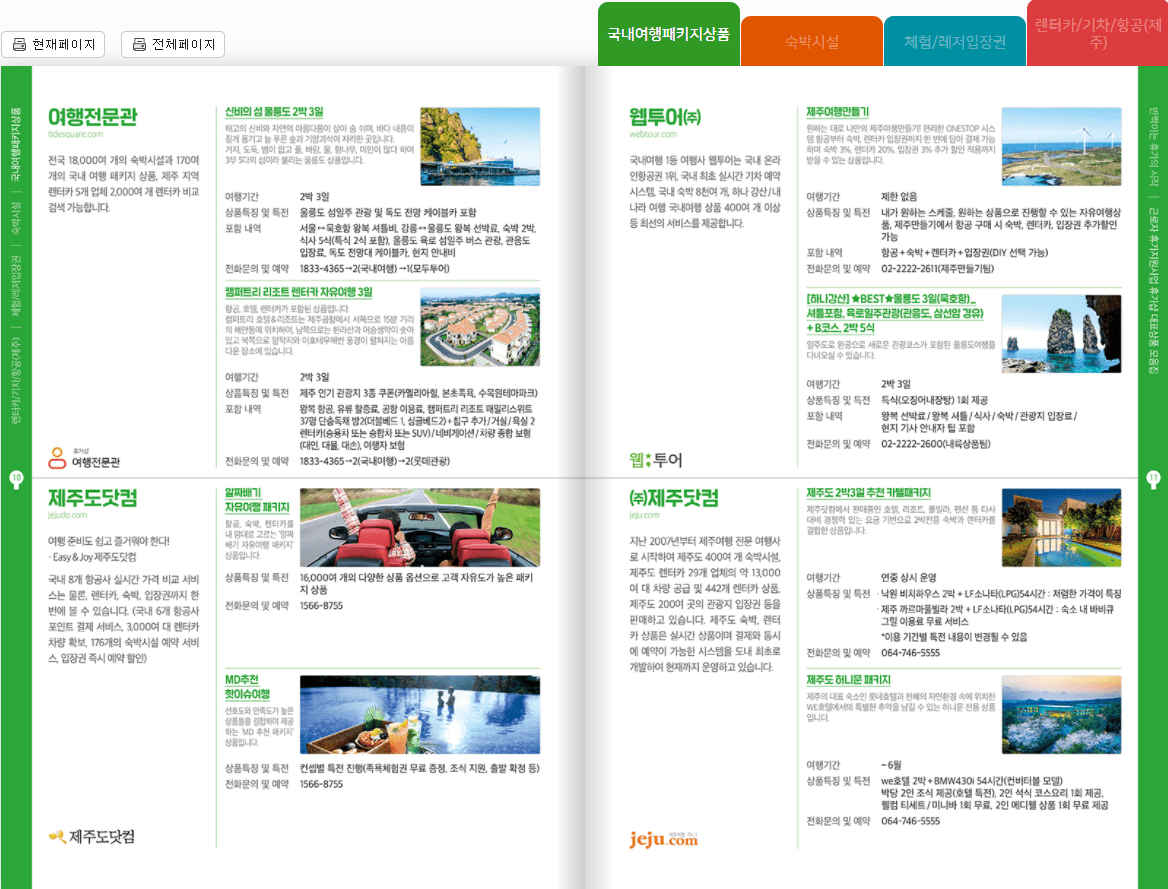Open the [하나강산] ★BEST★울릉도 3일 title
Screen dimensions: 1168x889
coord(895,313)
